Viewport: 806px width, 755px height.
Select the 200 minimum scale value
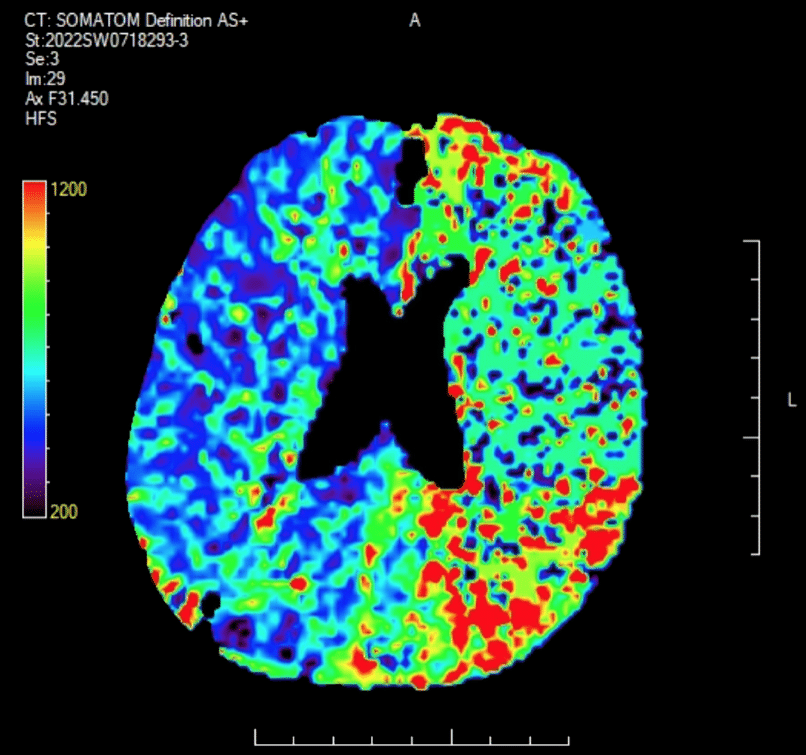point(64,511)
